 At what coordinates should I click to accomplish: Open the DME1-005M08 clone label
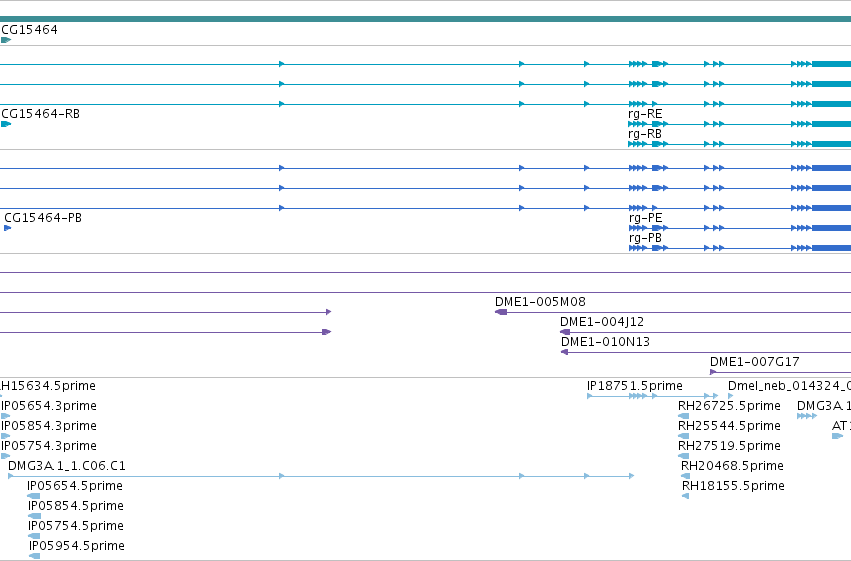[541, 302]
